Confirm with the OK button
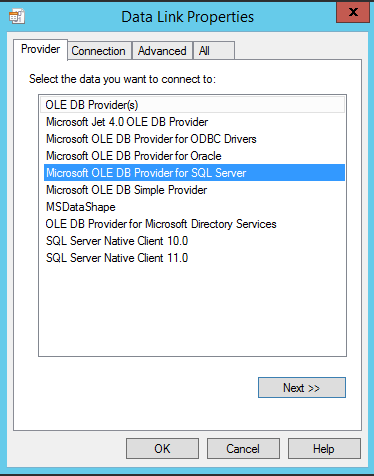This screenshot has width=374, height=476. [162, 449]
